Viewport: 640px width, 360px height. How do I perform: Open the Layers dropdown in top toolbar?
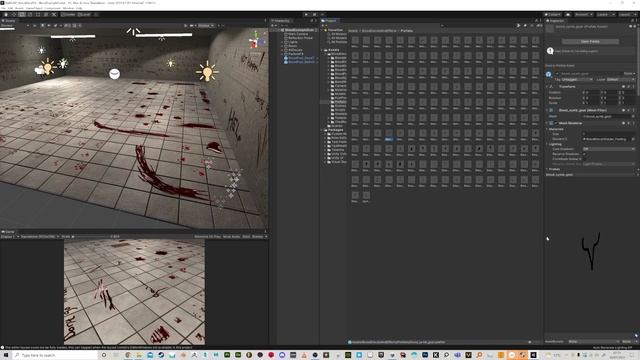[605, 14]
